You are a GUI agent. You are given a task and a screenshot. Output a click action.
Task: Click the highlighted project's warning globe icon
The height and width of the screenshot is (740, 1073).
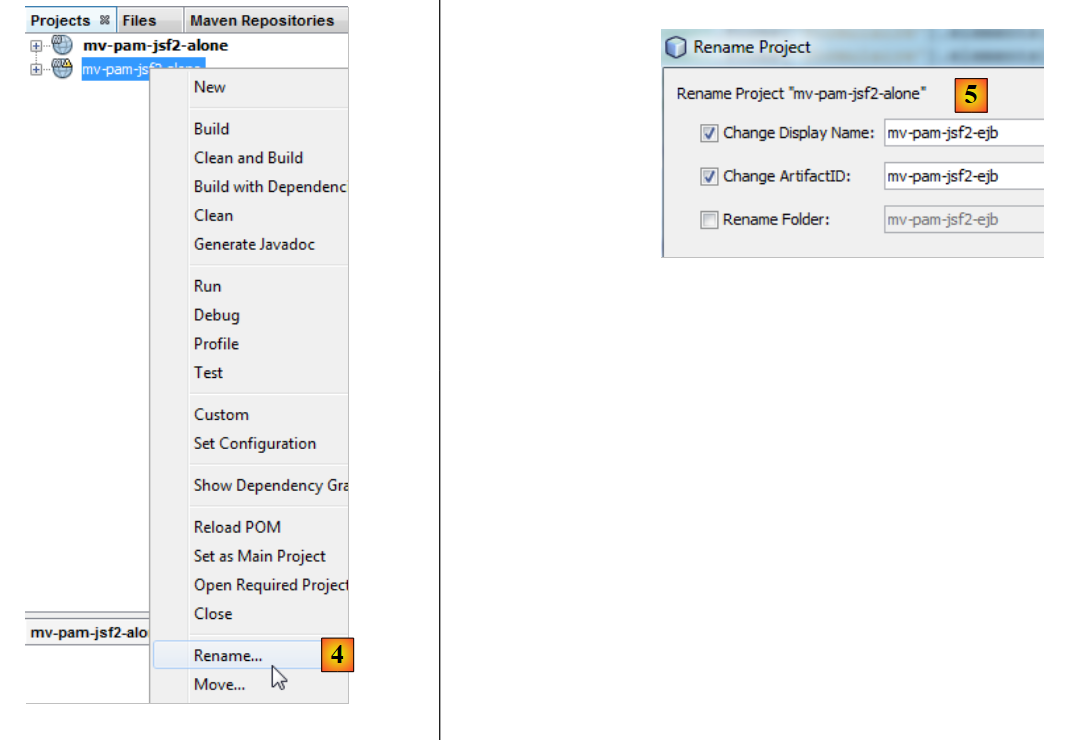(x=62, y=68)
